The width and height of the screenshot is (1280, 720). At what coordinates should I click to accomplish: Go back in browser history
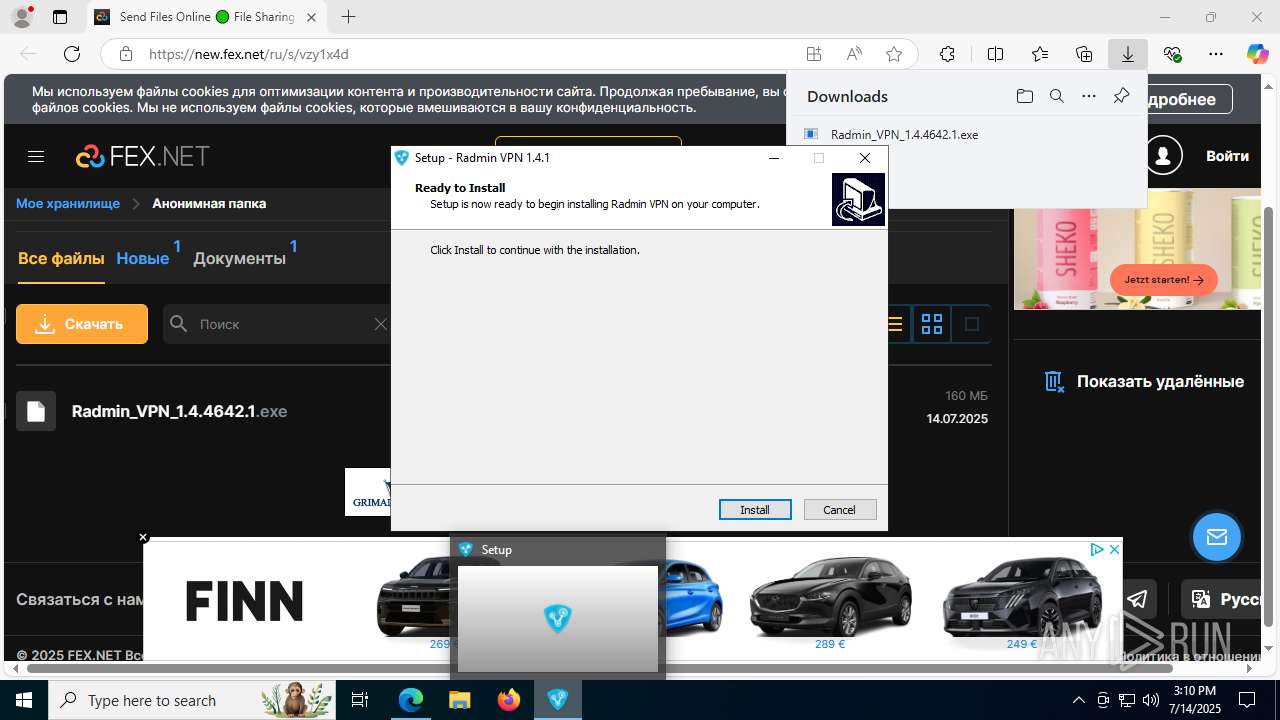pos(28,54)
